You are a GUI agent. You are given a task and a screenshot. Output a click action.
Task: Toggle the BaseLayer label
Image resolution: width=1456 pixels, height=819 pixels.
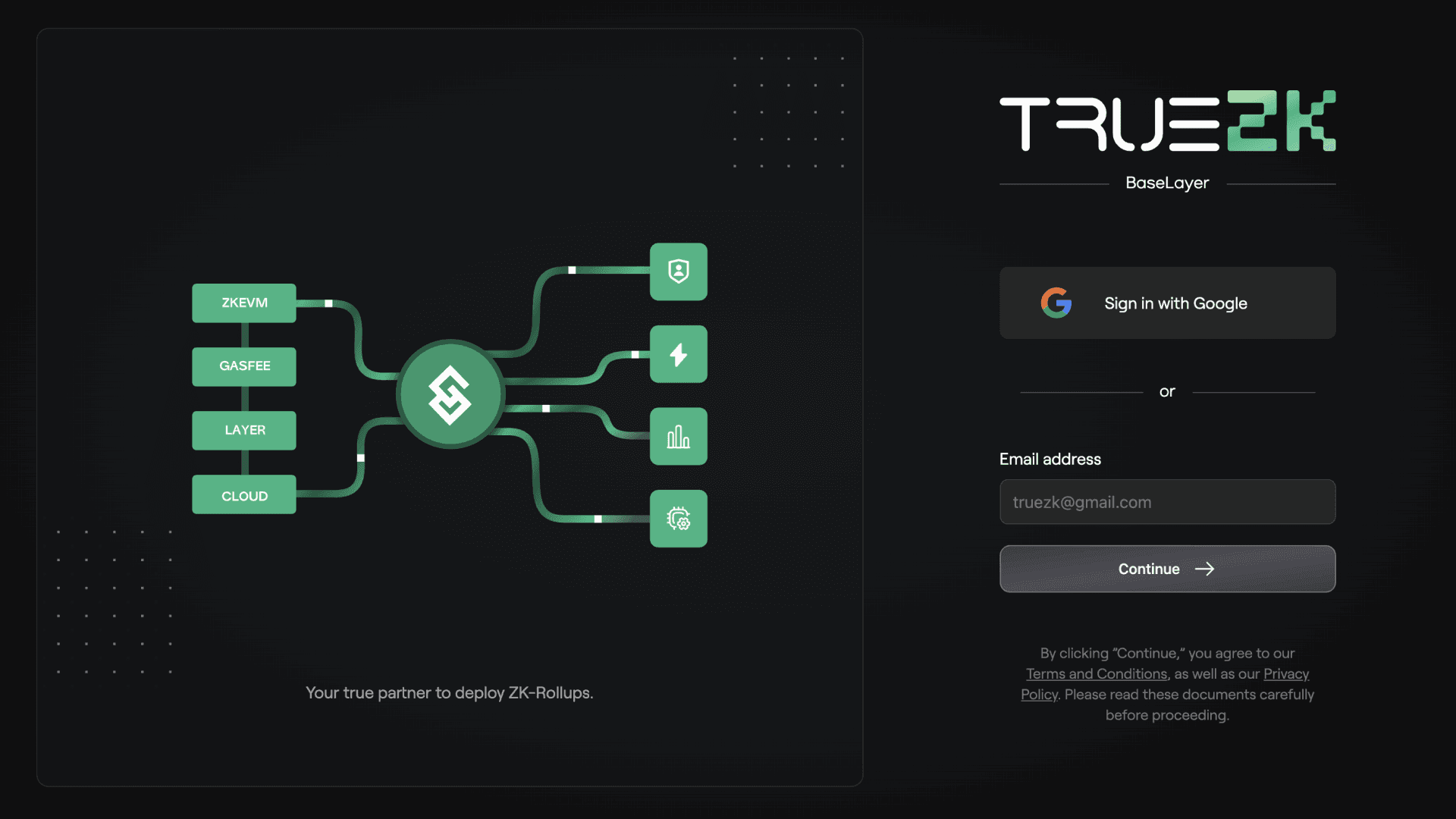pyautogui.click(x=1167, y=183)
